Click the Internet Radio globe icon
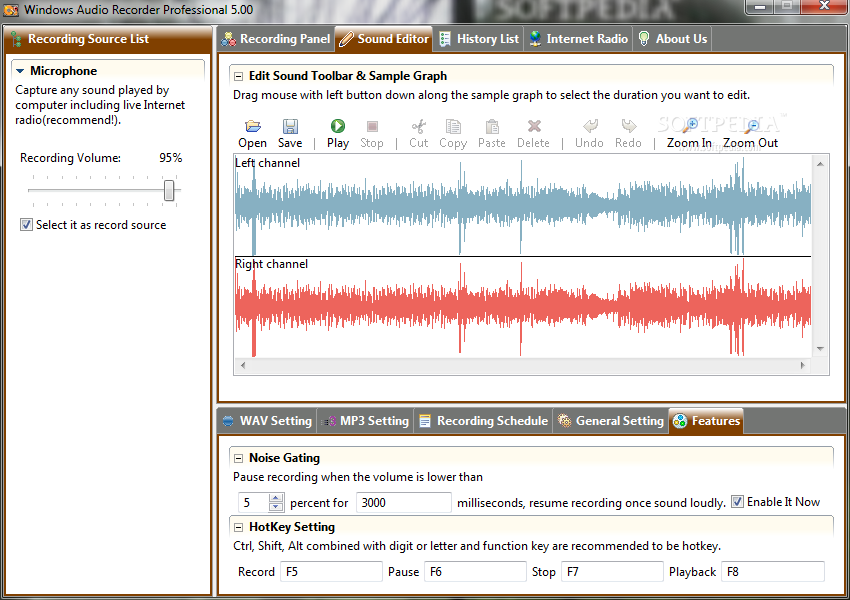Image resolution: width=850 pixels, height=600 pixels. pyautogui.click(x=535, y=39)
